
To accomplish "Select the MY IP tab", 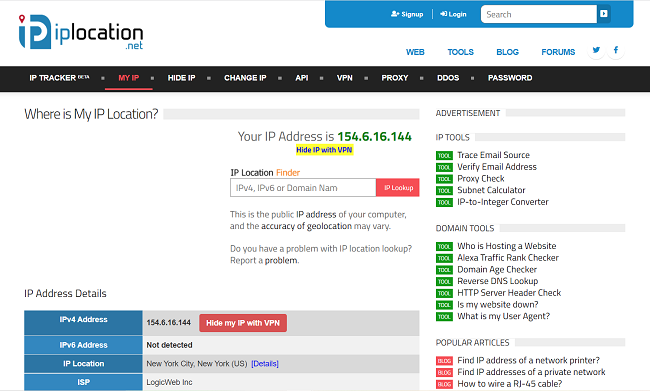I will click(129, 78).
